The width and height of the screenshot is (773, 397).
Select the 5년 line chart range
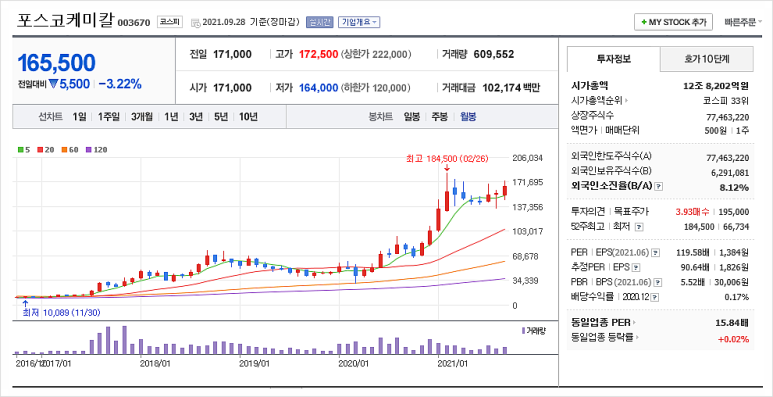pos(221,117)
